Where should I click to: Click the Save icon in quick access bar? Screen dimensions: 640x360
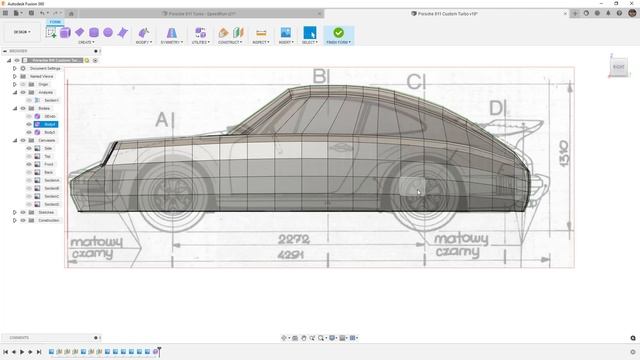coord(31,13)
